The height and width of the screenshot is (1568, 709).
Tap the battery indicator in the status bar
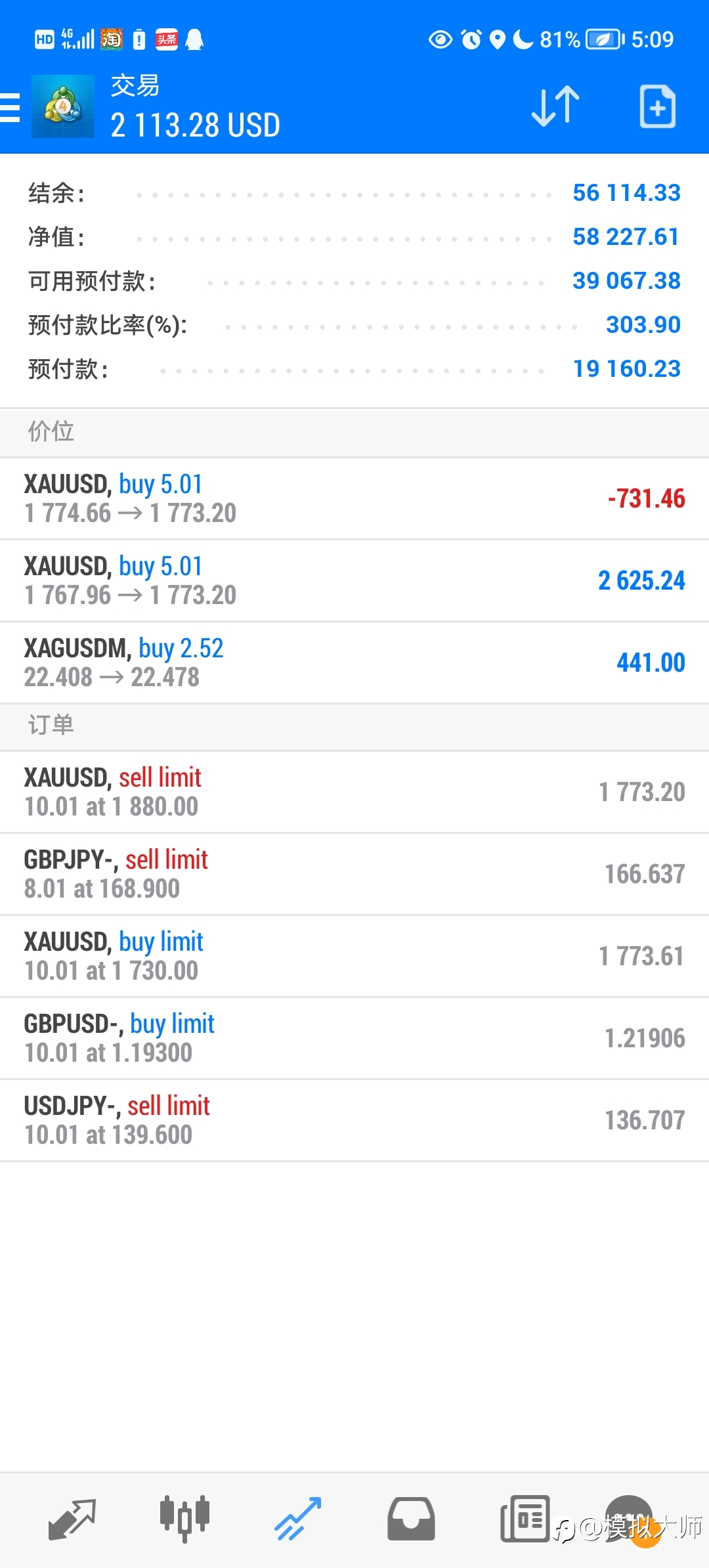[605, 39]
